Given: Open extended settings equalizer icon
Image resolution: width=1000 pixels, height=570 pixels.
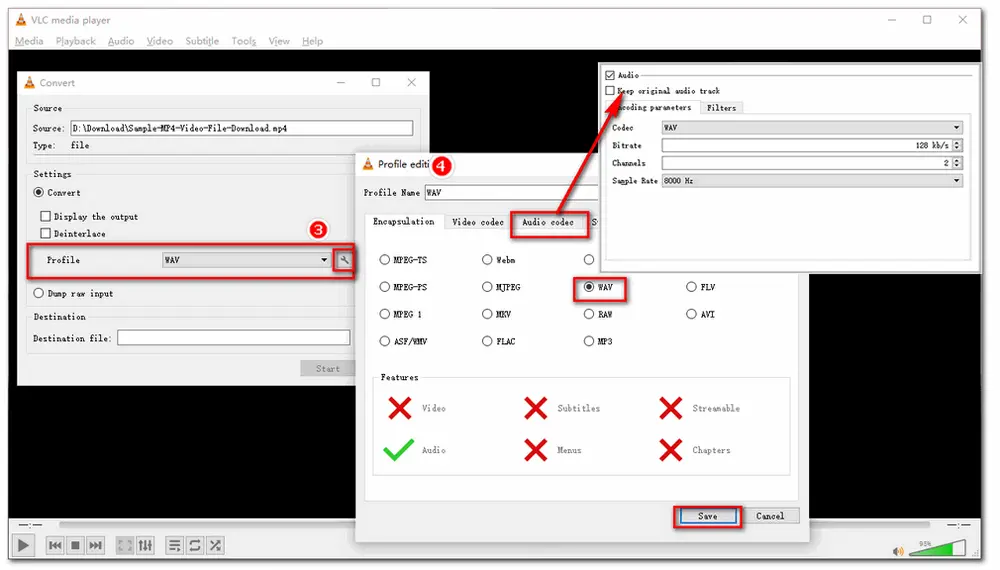Looking at the screenshot, I should [x=145, y=546].
